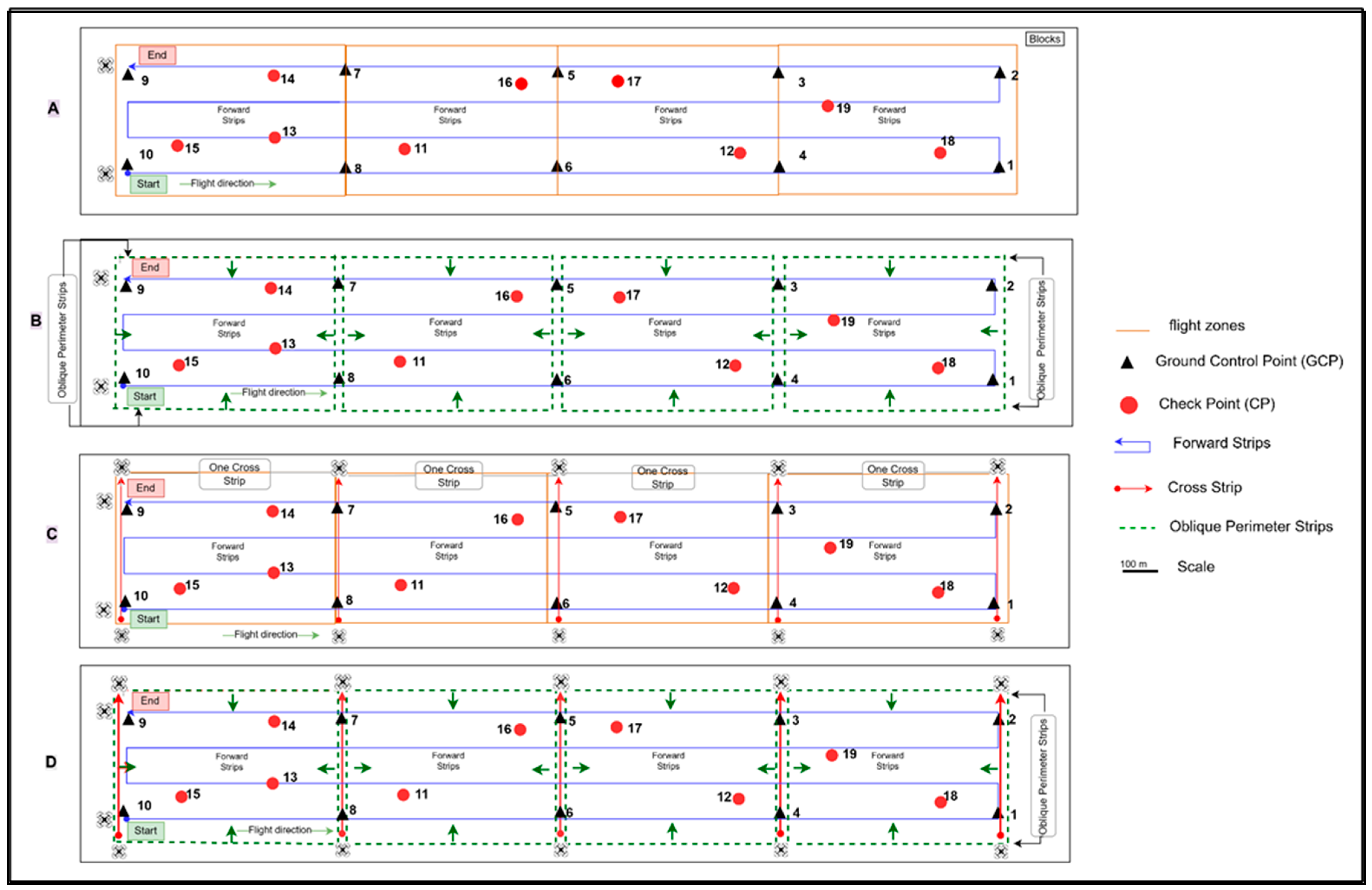Click check point 12 in panel D
This screenshot has width=1372, height=890.
pyautogui.click(x=739, y=799)
